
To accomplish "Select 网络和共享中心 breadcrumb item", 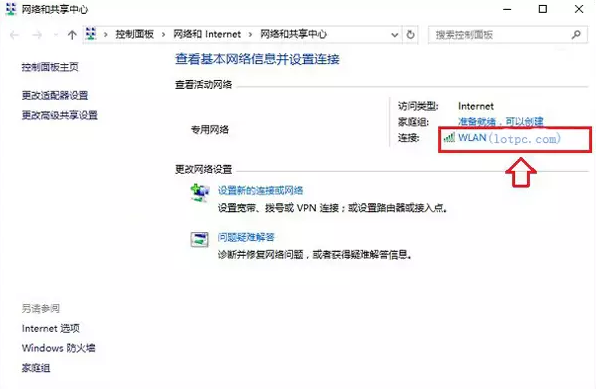I will coord(293,34).
